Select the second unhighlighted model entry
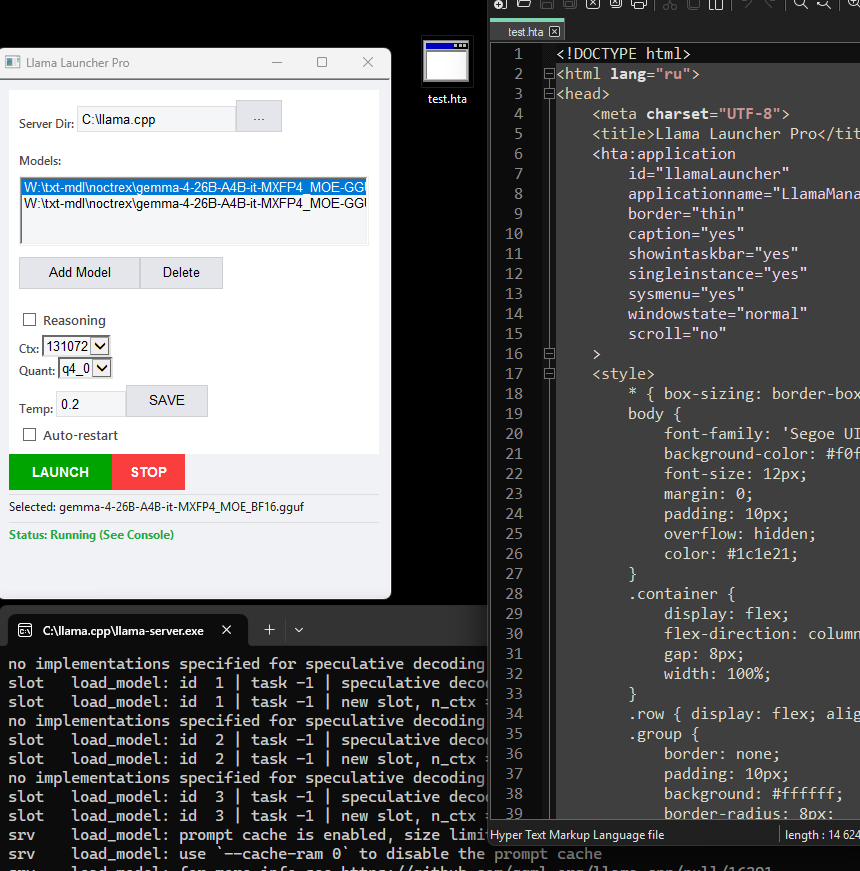 click(x=194, y=203)
